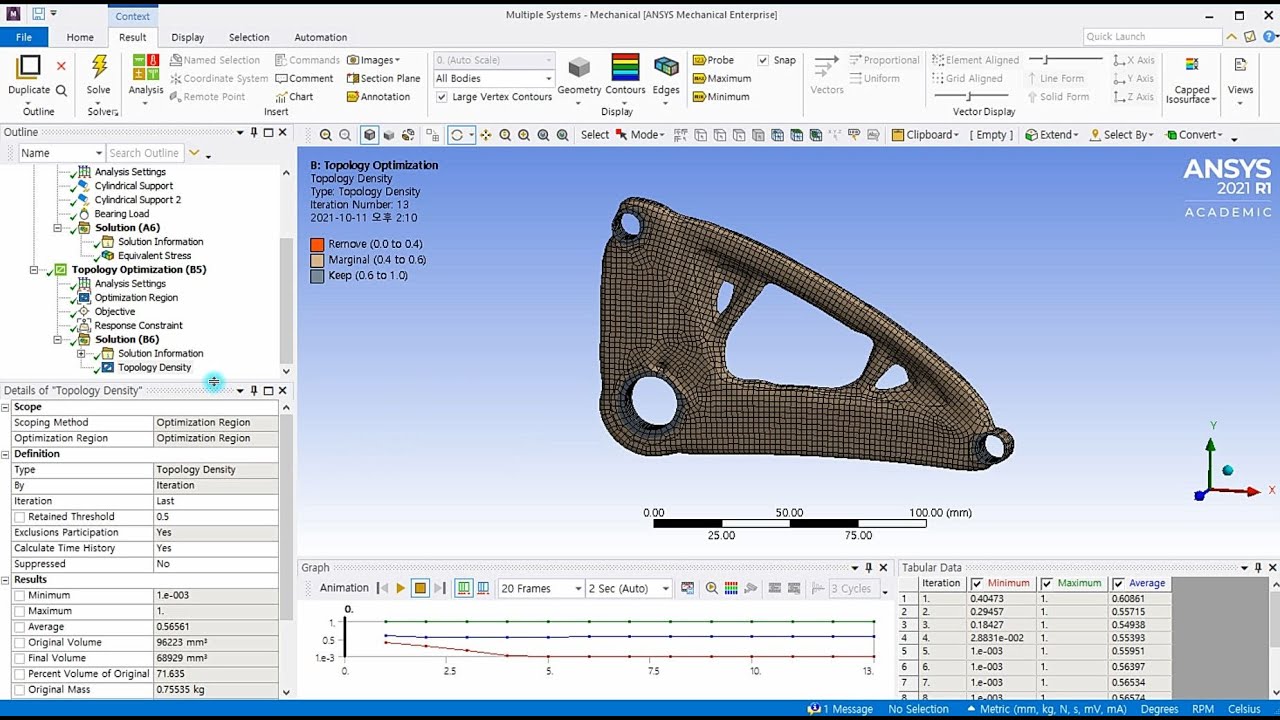The image size is (1280, 720).
Task: Click the Annotation tool
Action: pyautogui.click(x=378, y=97)
